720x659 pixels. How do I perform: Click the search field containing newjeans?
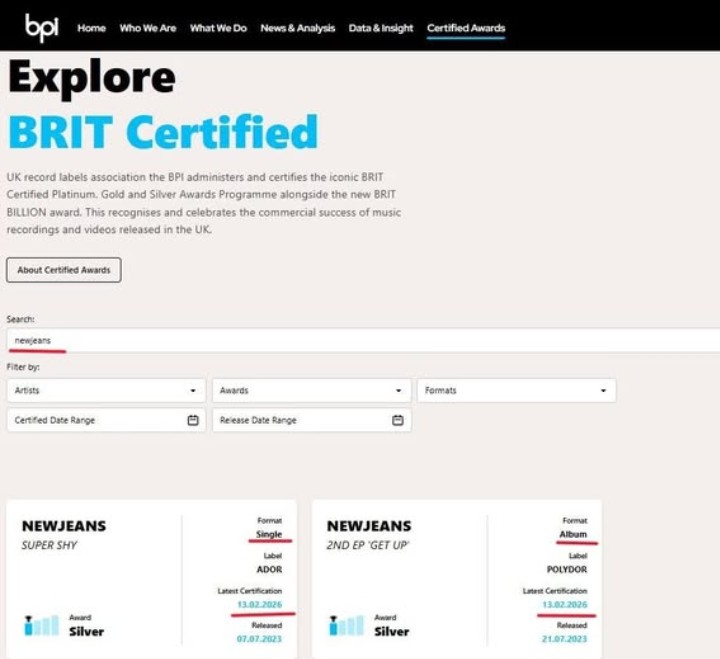[x=360, y=340]
